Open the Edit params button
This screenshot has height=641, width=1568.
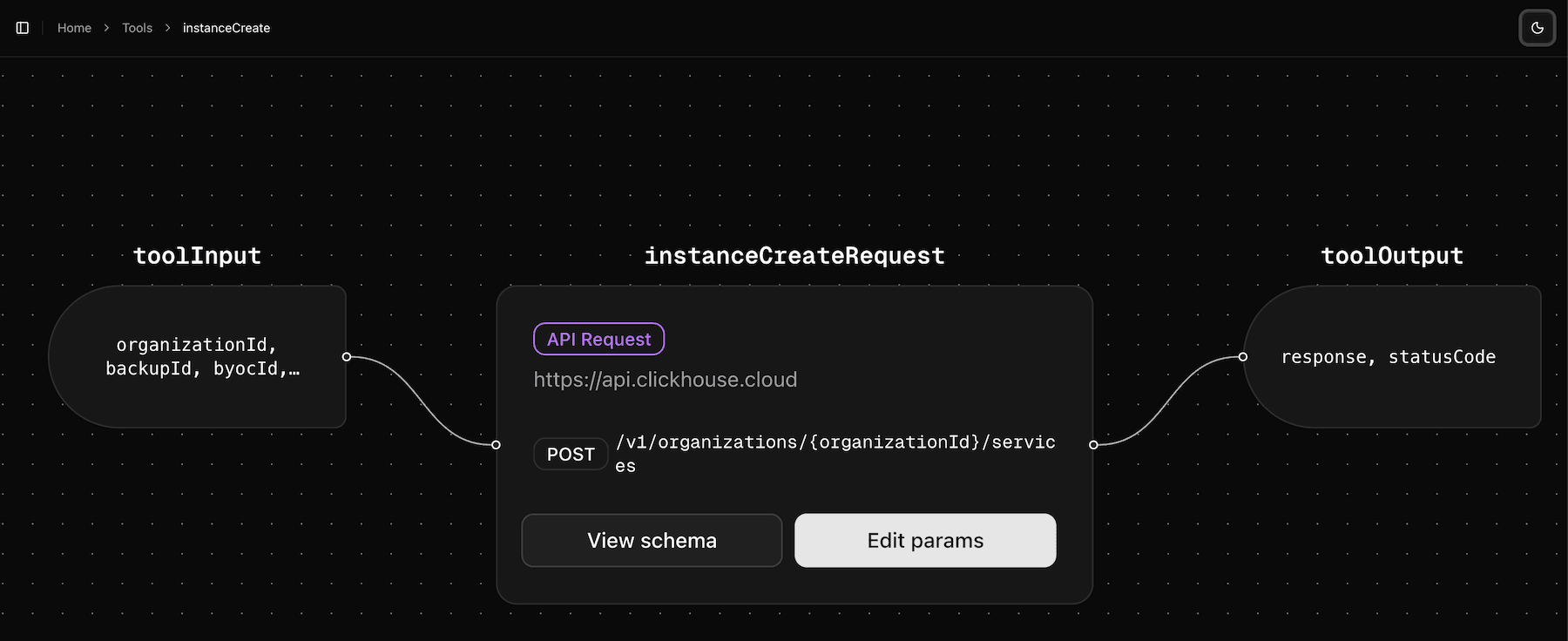(x=925, y=540)
